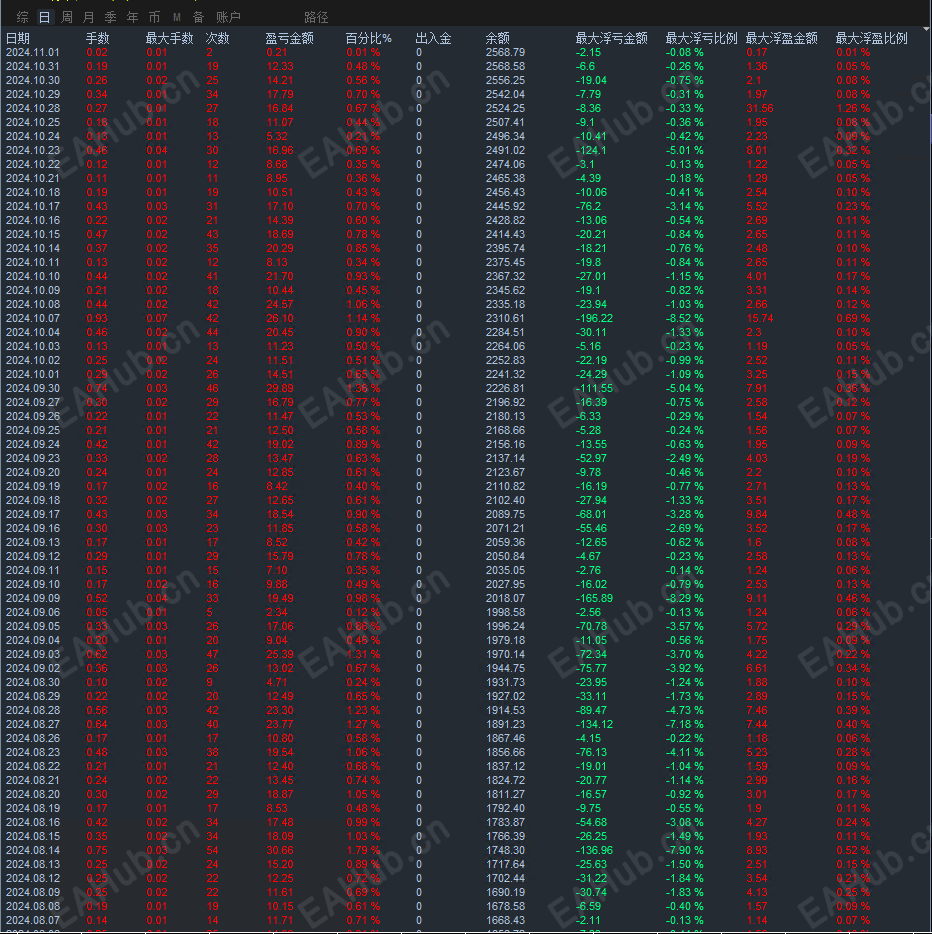The width and height of the screenshot is (932, 934).
Task: Click the 2024.09.30 date cell
Action: point(33,388)
